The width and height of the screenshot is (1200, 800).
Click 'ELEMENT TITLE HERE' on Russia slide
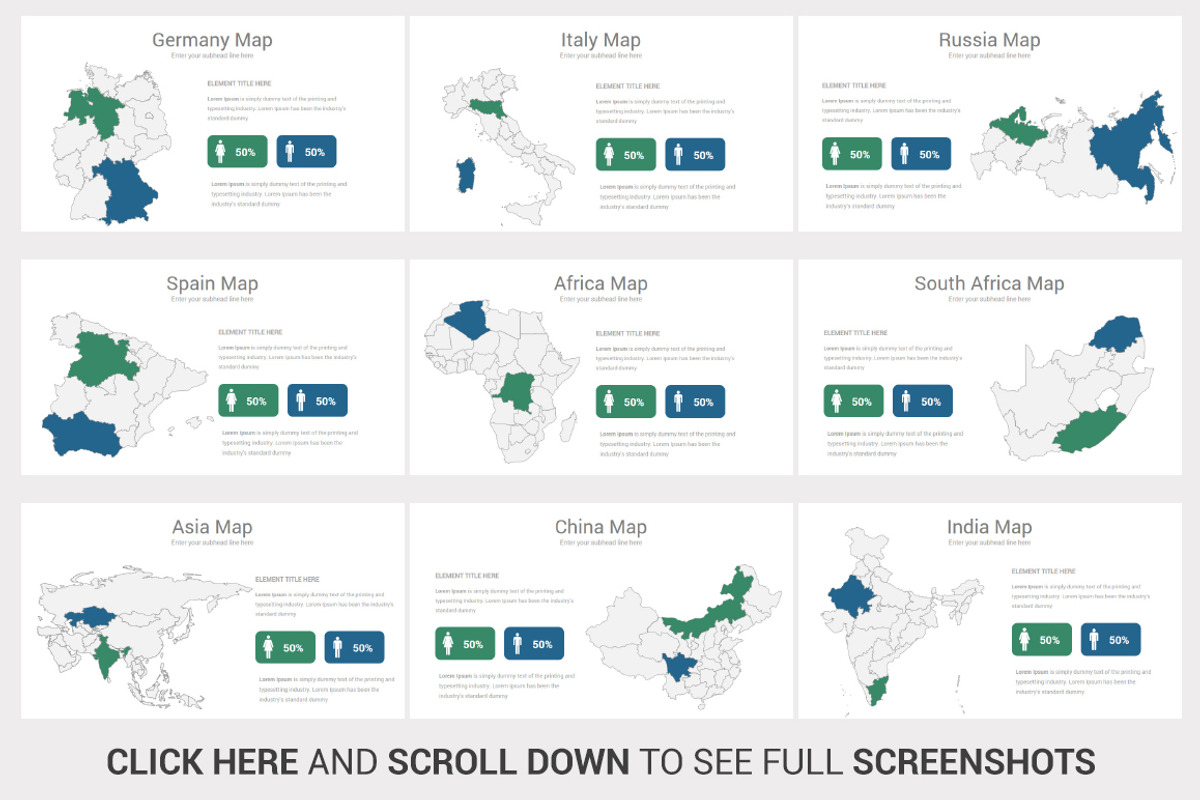[x=854, y=86]
